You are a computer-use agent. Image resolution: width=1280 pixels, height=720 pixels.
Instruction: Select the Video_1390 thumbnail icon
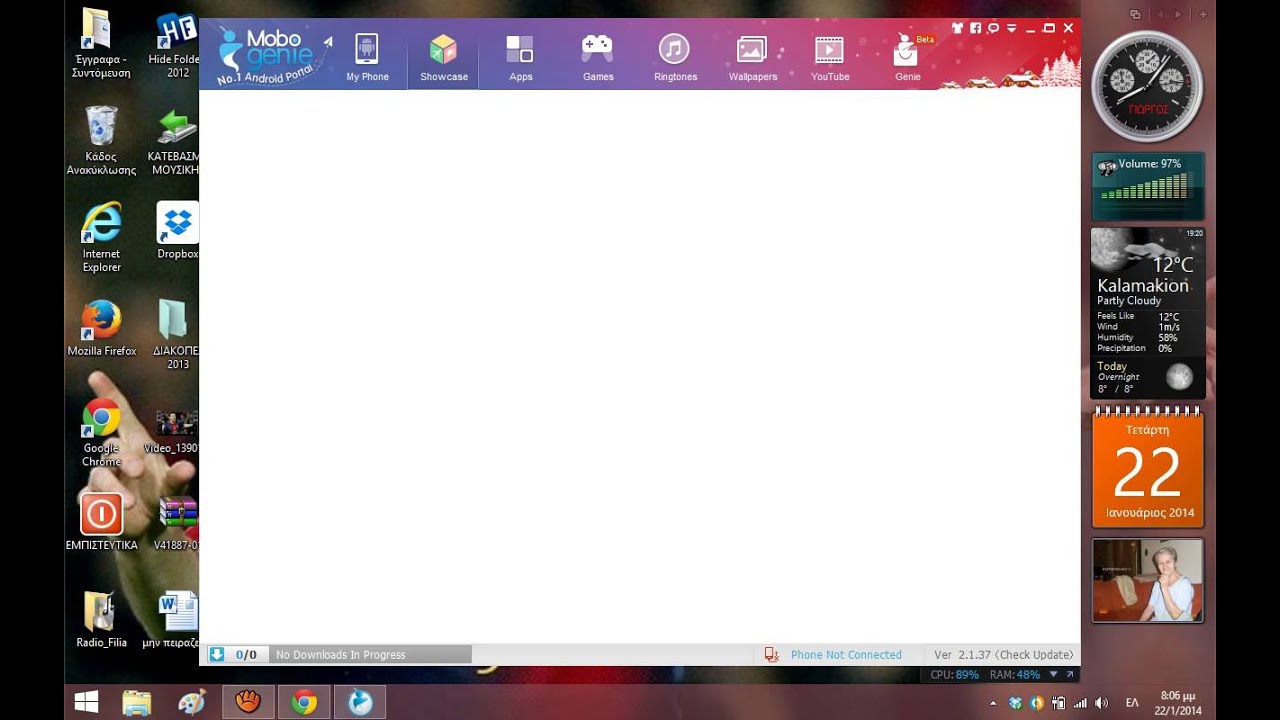(173, 431)
